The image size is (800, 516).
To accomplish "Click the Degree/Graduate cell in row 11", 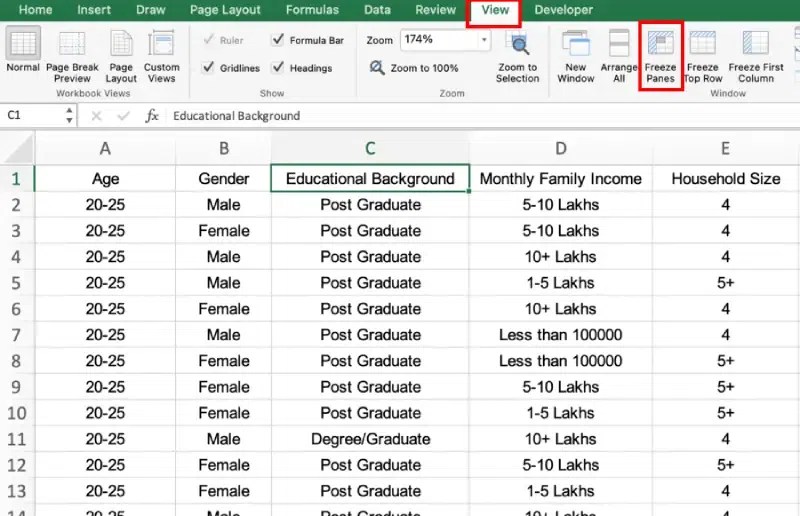I will (x=370, y=439).
